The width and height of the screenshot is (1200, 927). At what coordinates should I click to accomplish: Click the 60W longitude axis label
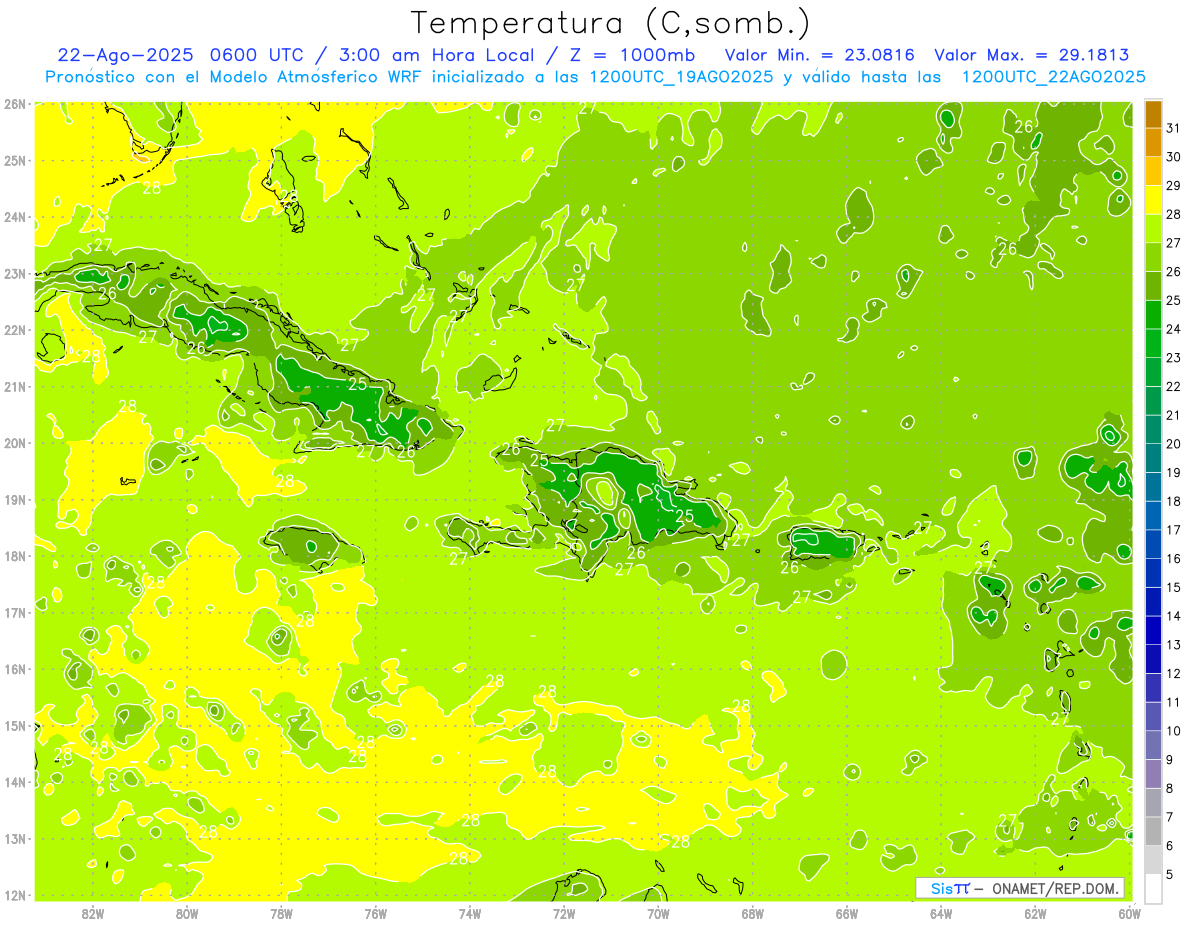tap(1129, 913)
